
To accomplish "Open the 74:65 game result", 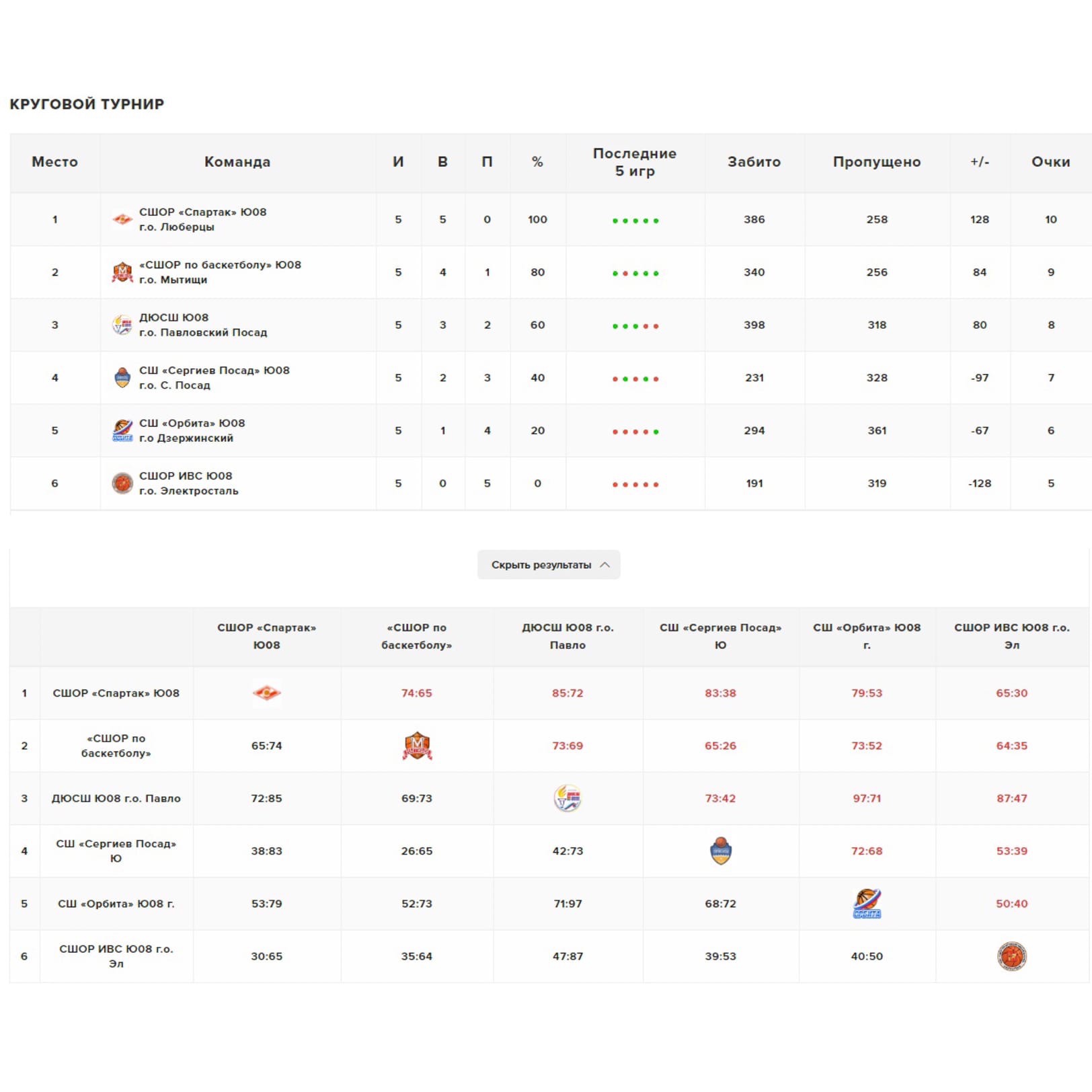I will (x=417, y=693).
